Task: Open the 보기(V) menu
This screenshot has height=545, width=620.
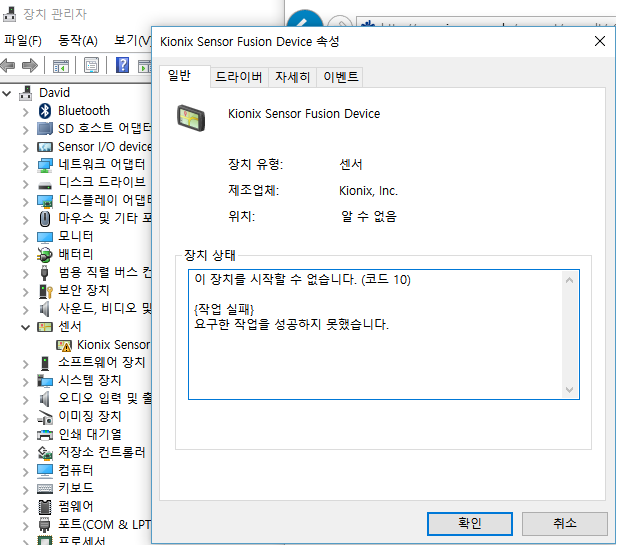Action: tap(132, 40)
